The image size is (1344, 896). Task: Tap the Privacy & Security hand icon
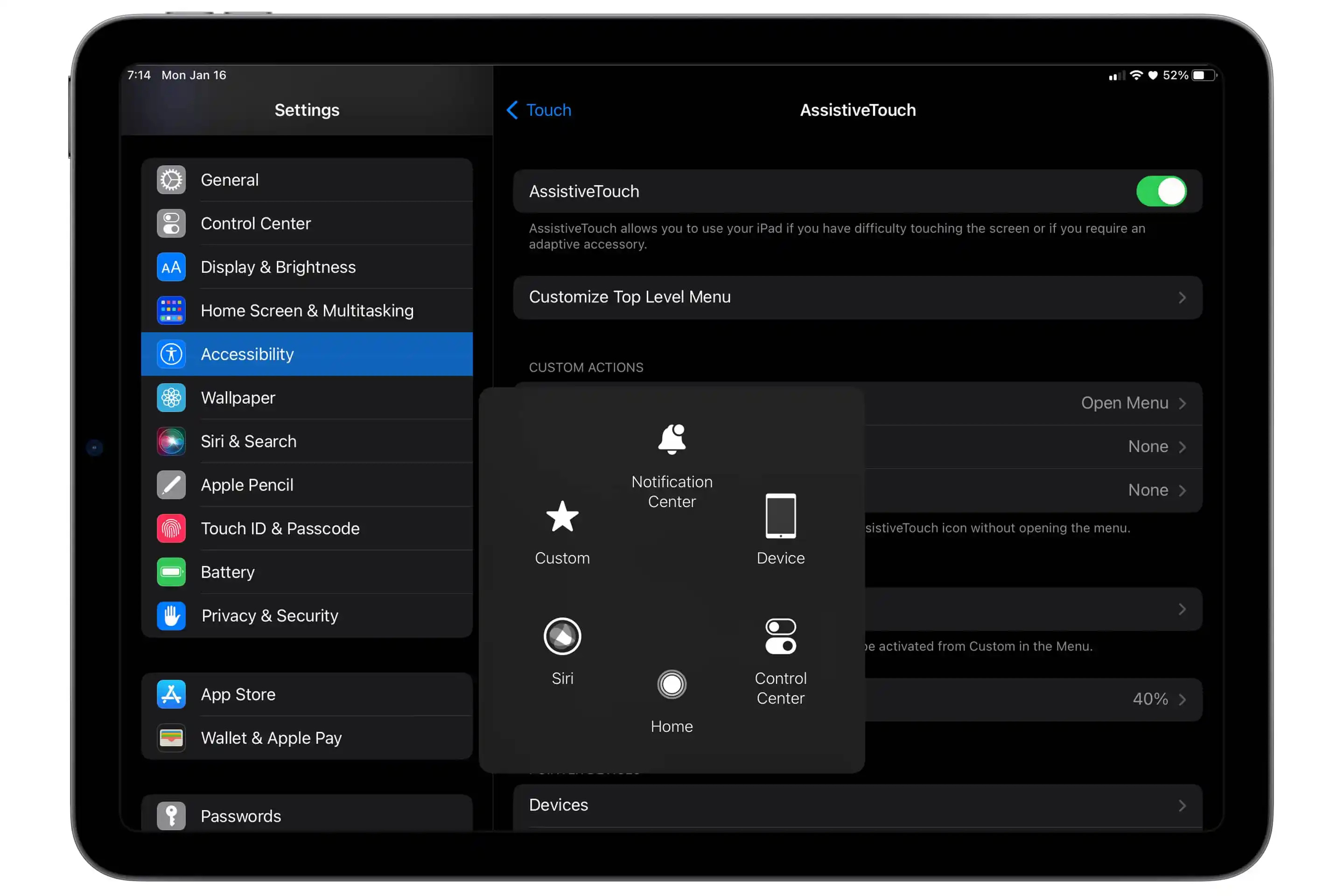[x=171, y=616]
